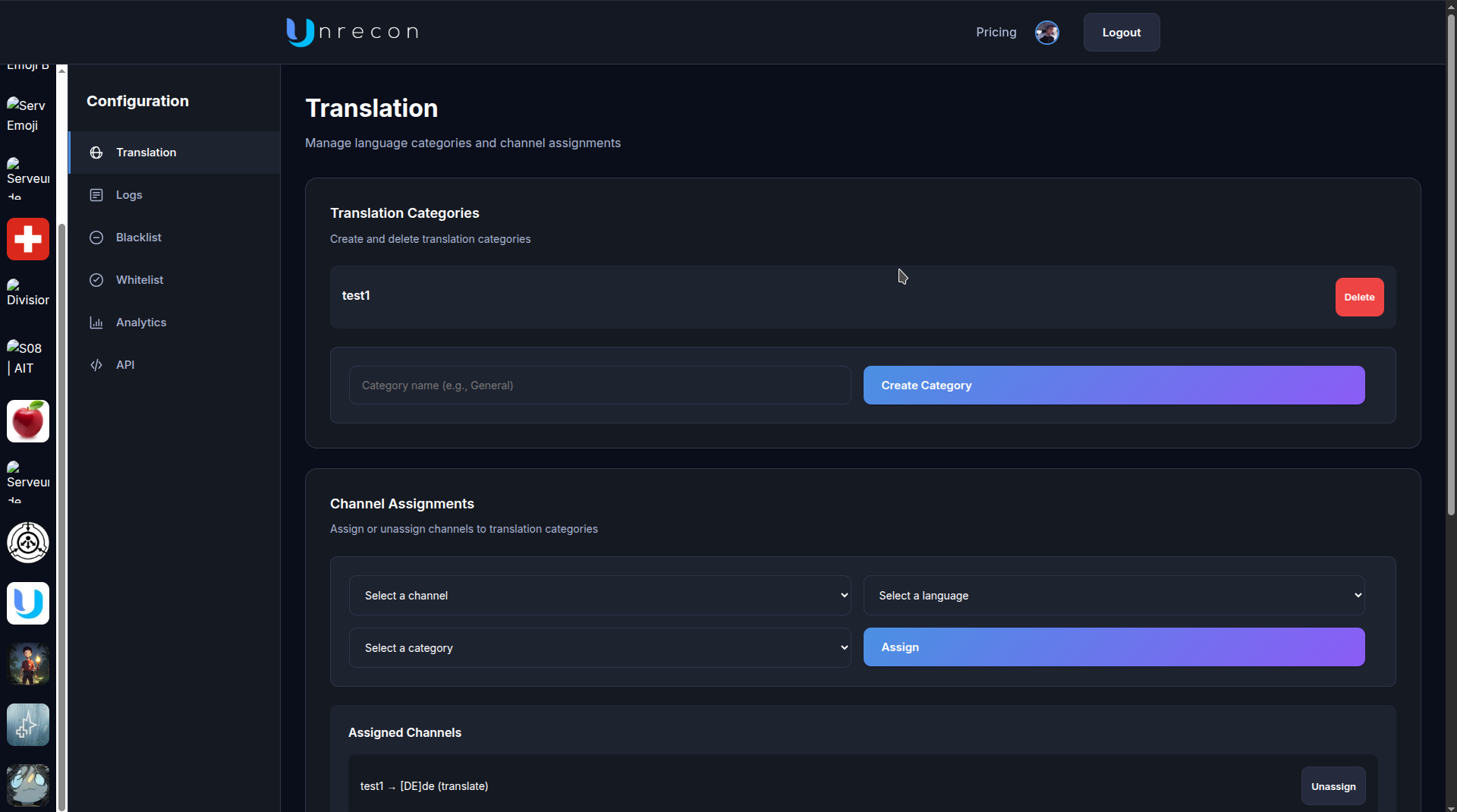
Task: Click the Analytics bar chart icon
Action: [96, 323]
